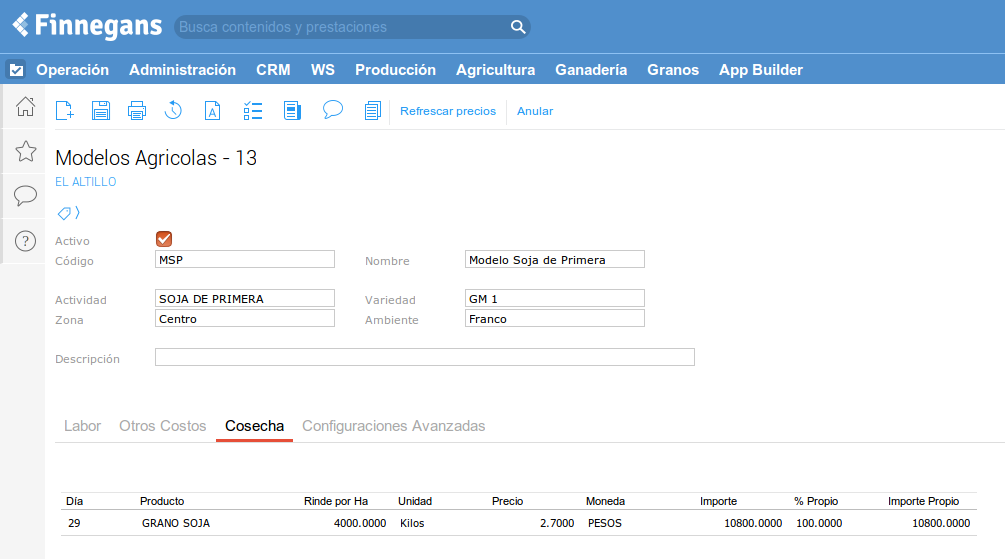Open the checklist icon in toolbar
1005x559 pixels.
(x=253, y=111)
